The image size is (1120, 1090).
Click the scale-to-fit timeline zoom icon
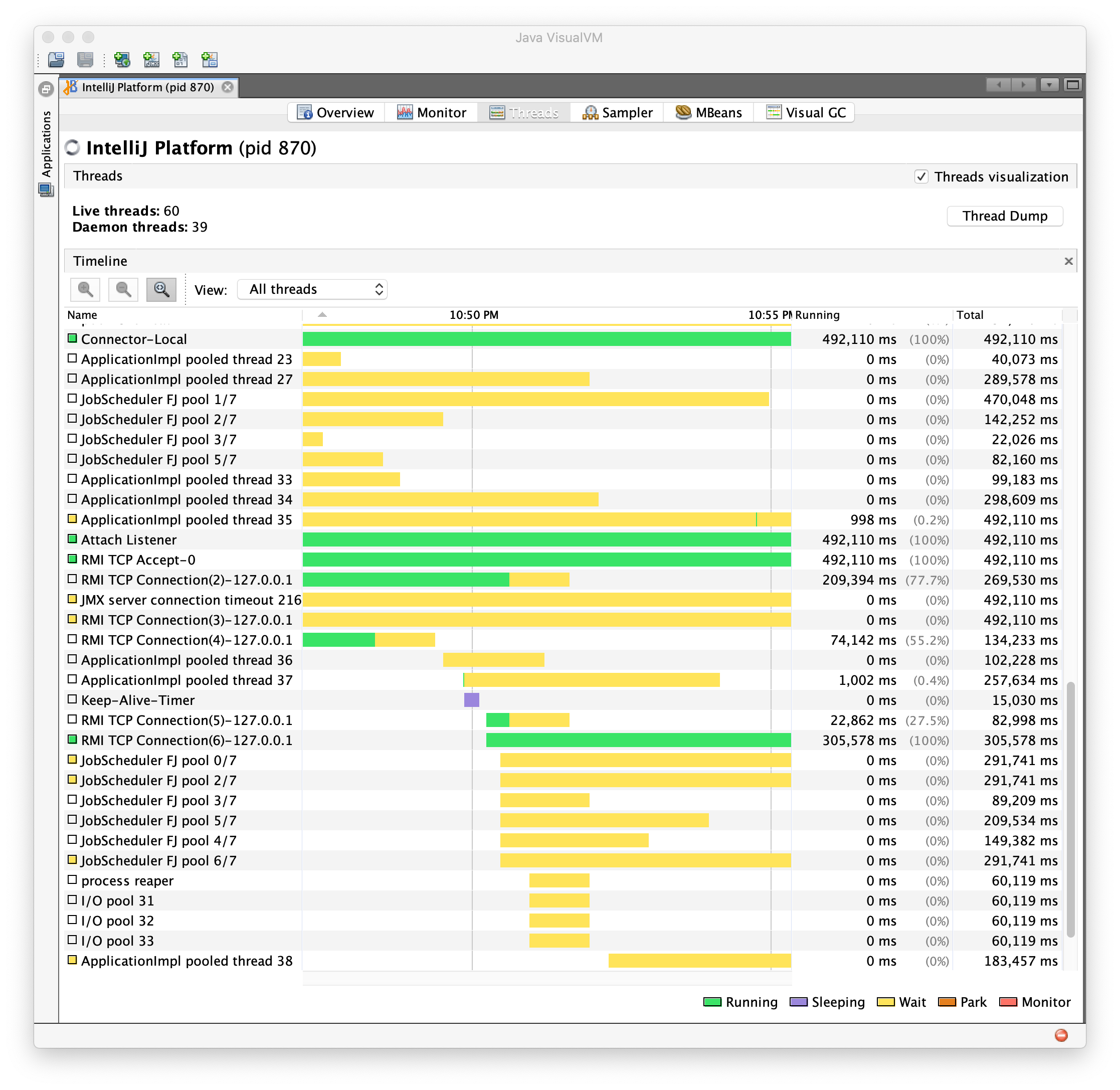point(161,289)
